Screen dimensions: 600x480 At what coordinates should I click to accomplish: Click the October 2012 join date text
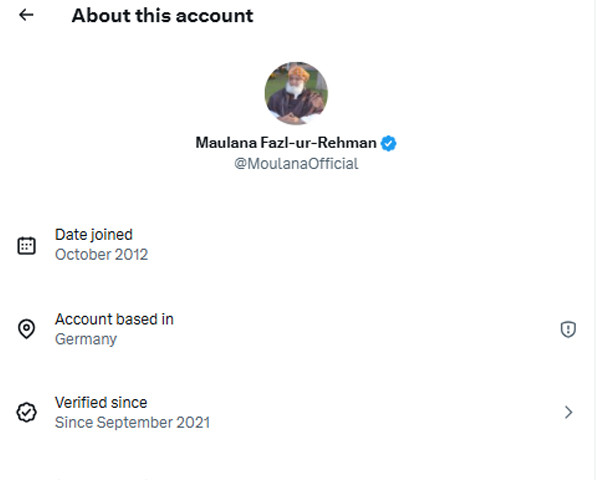(101, 255)
